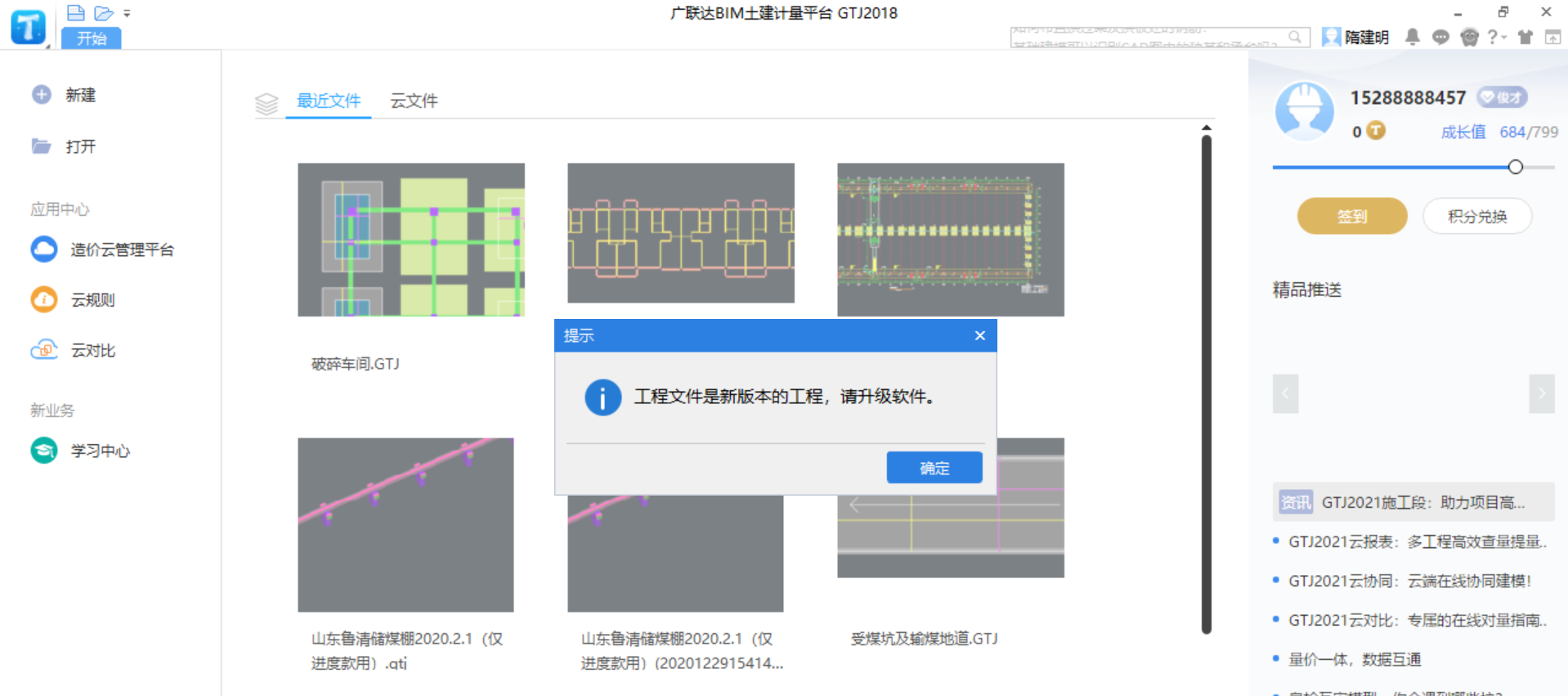Click the previous arrow in 精品推送 carousel
1568x696 pixels.
[1285, 393]
